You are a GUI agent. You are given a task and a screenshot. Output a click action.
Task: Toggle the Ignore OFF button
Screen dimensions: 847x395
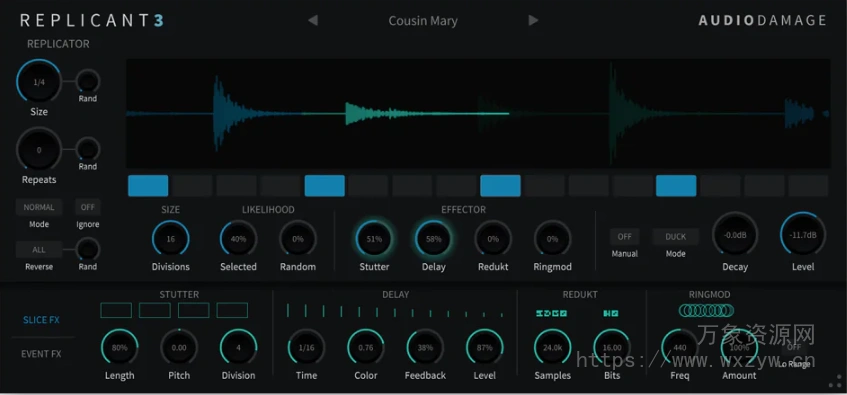pyautogui.click(x=88, y=207)
